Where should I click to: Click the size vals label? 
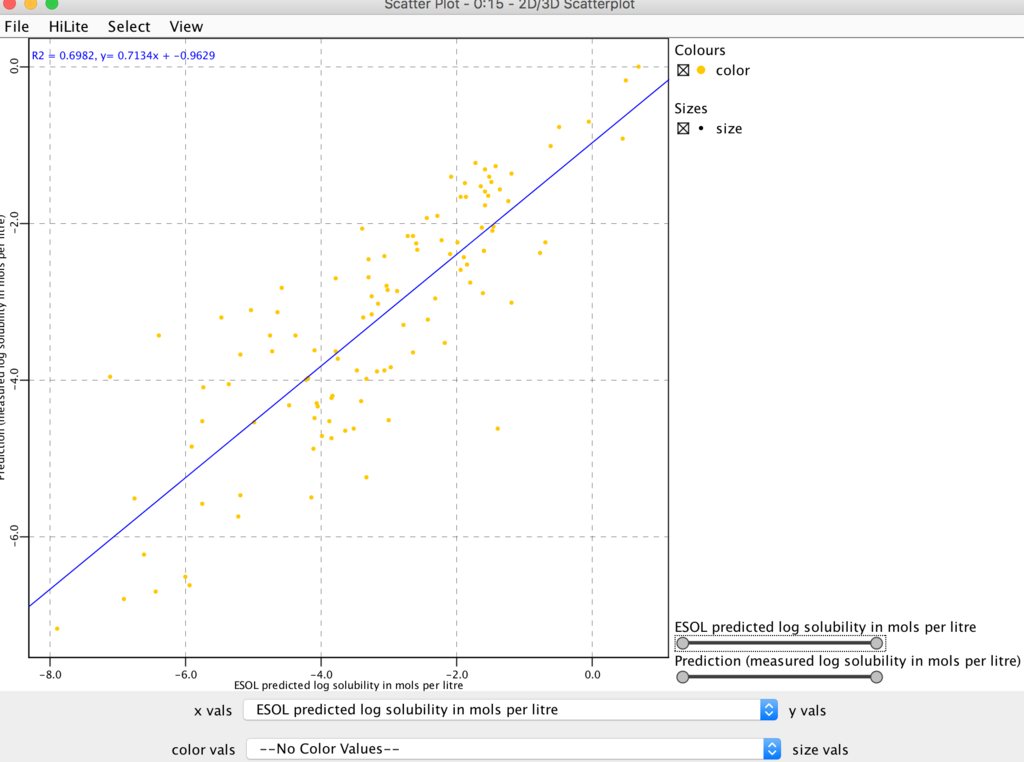point(820,750)
